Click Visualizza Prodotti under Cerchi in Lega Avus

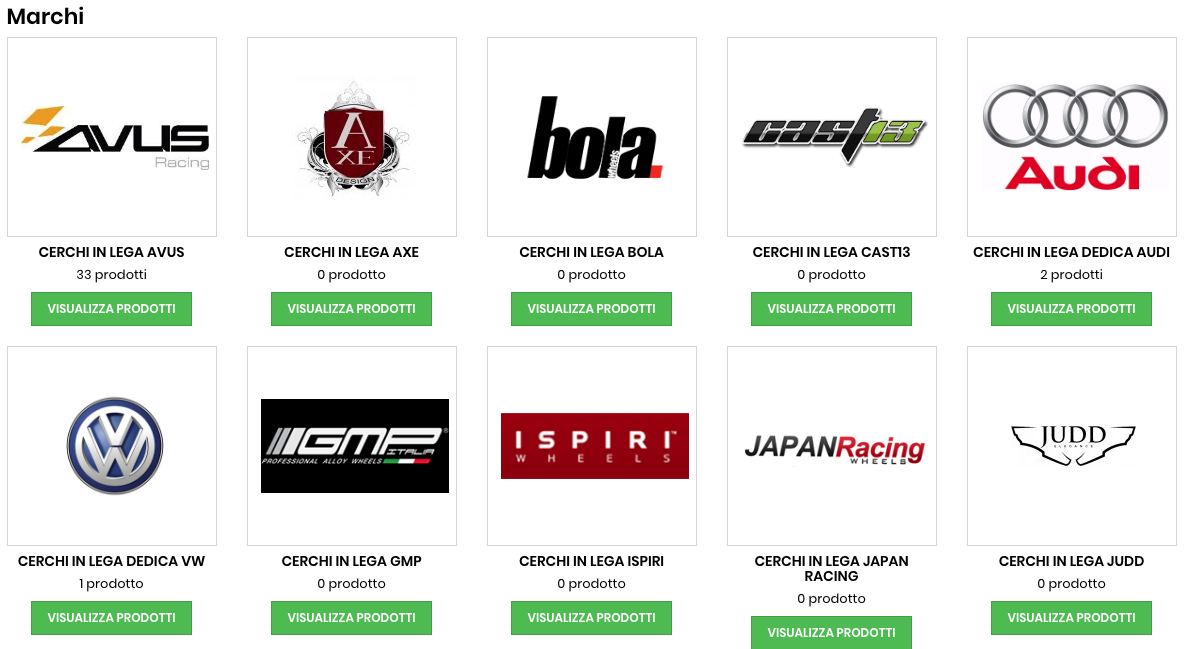(111, 309)
